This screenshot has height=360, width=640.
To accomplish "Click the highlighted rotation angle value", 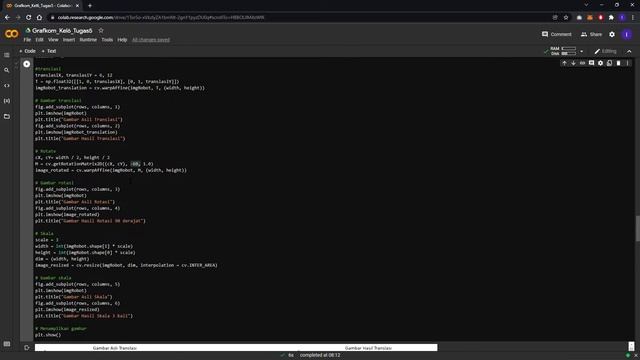I will [x=136, y=164].
